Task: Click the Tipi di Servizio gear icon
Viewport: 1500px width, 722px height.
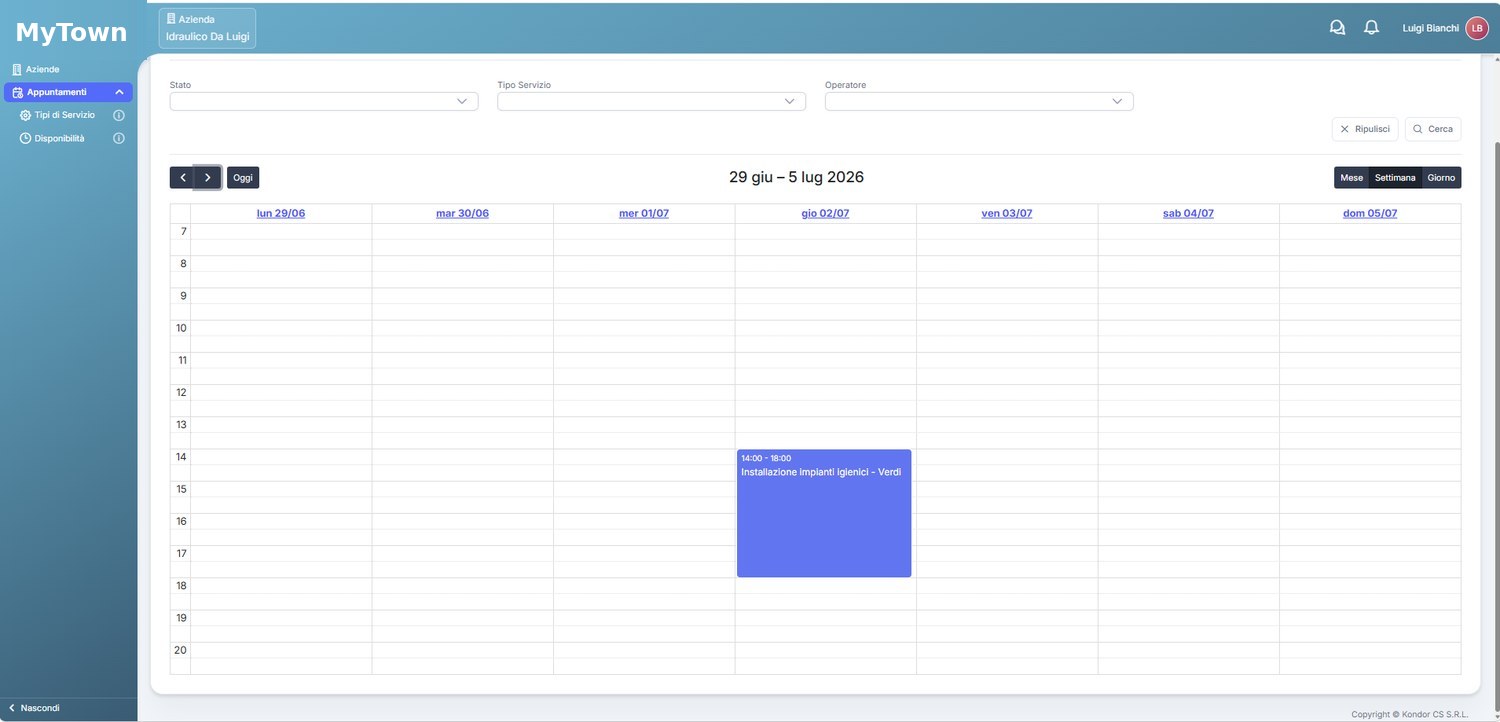Action: click(x=26, y=115)
